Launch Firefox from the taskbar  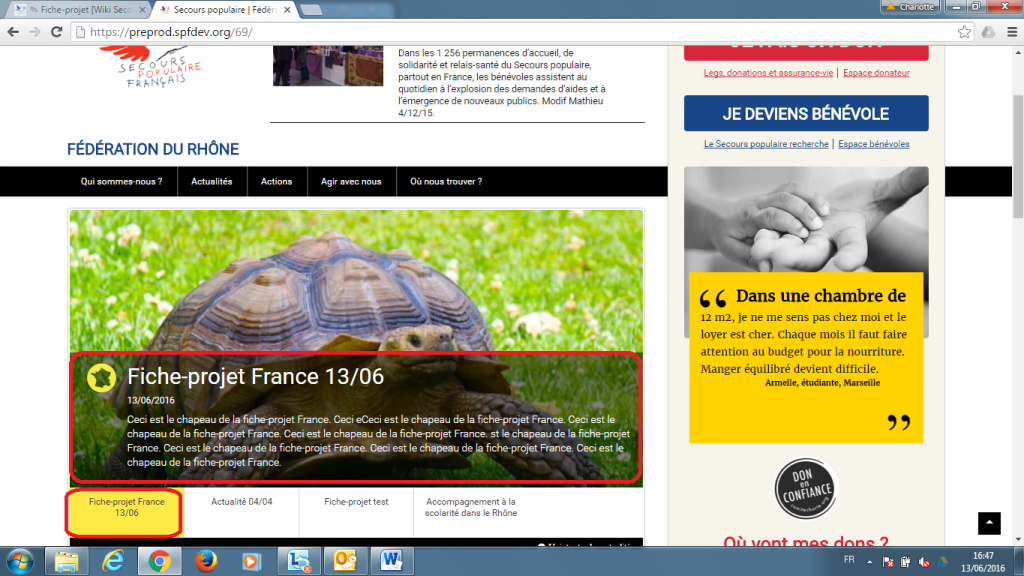pos(206,562)
